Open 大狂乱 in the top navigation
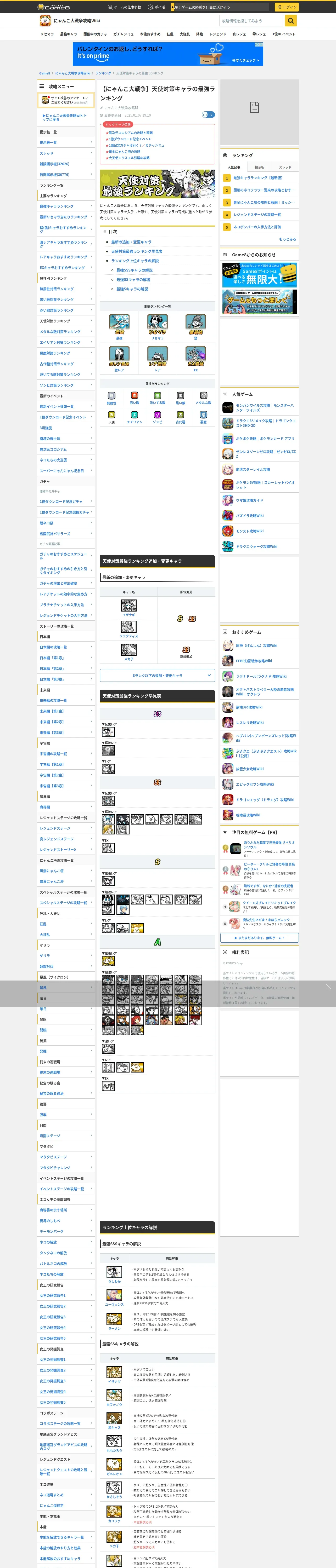 184,34
